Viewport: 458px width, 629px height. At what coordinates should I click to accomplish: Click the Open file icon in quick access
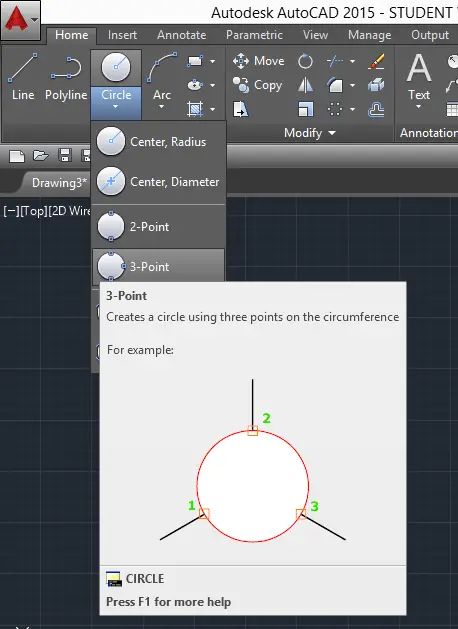[x=41, y=155]
